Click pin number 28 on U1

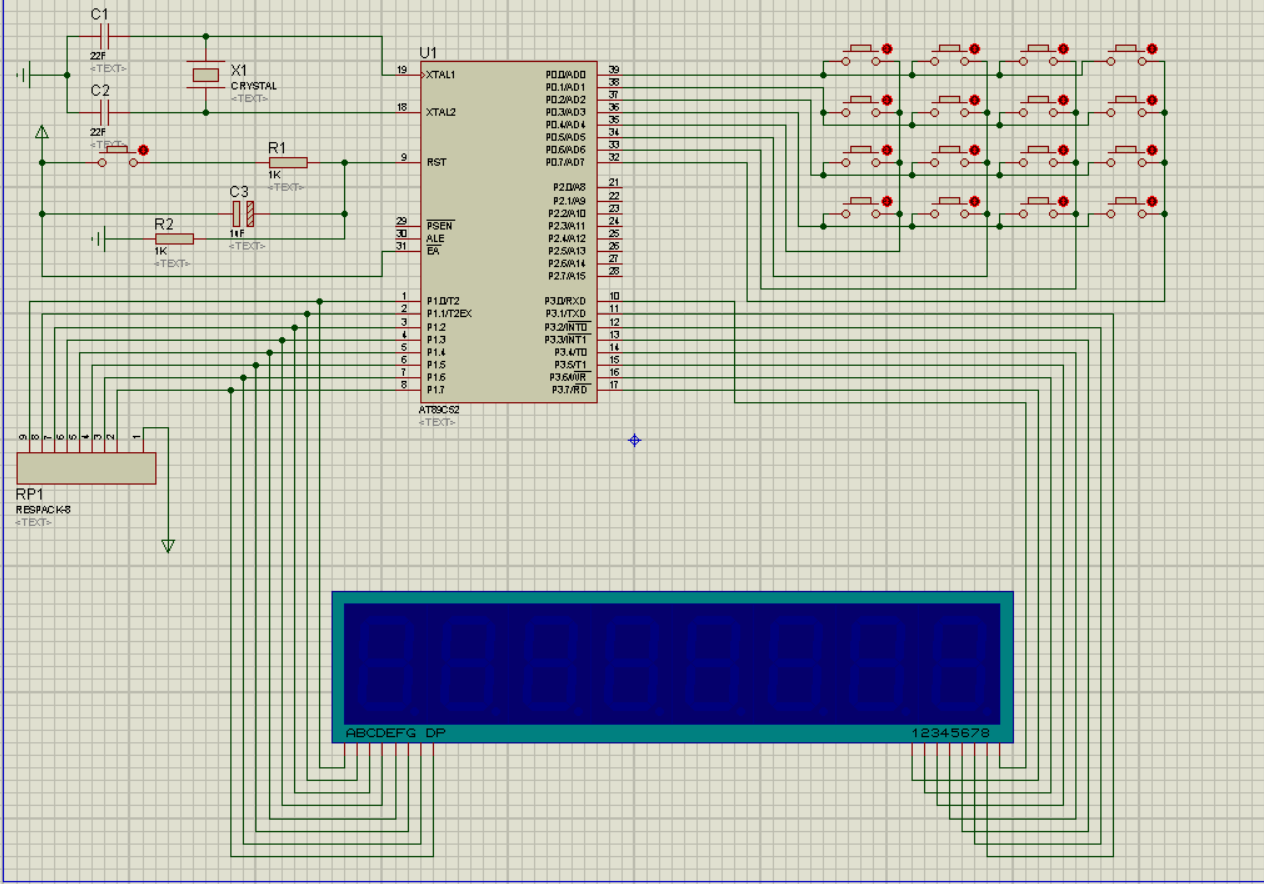tap(614, 271)
